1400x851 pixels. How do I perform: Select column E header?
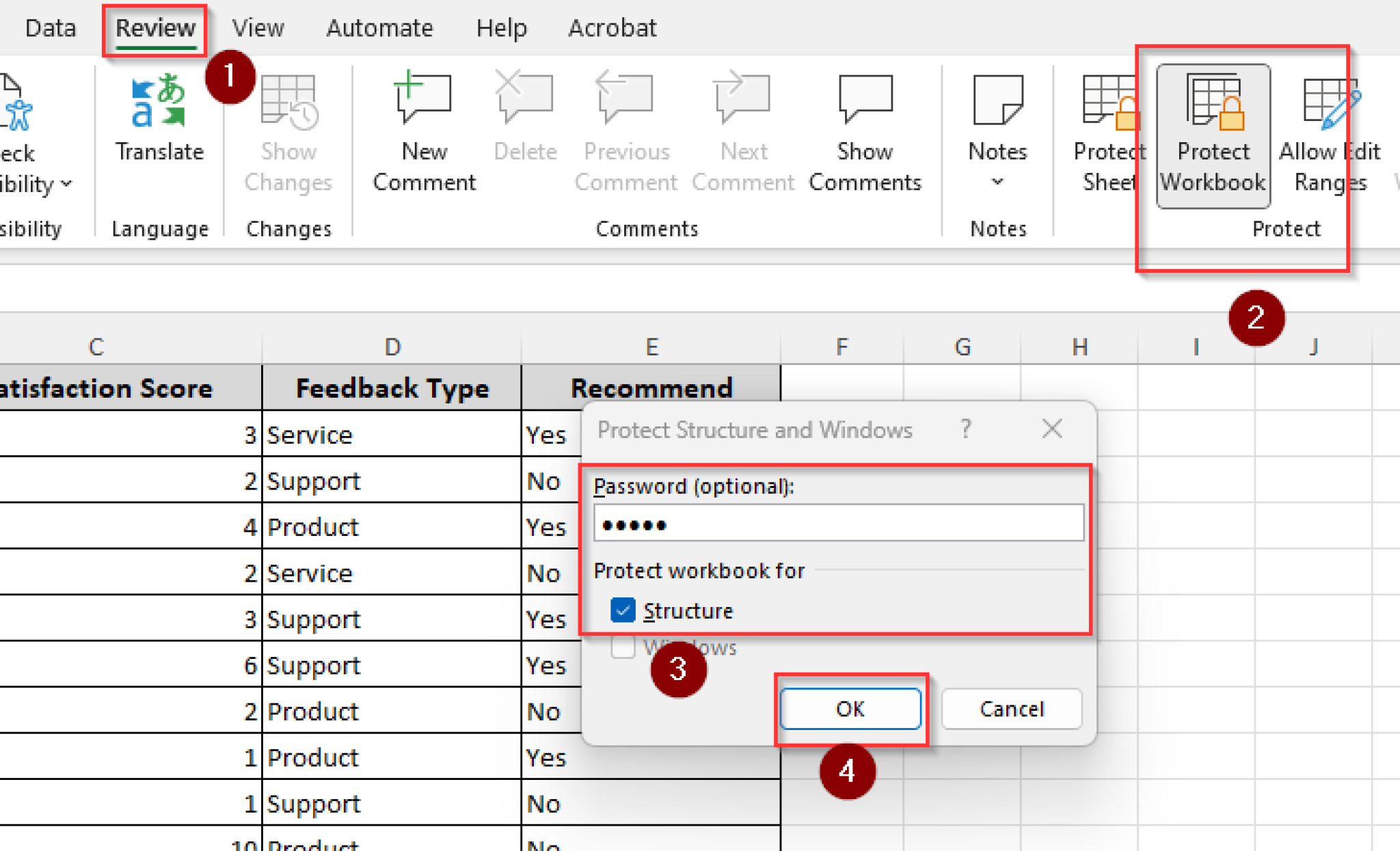[651, 347]
